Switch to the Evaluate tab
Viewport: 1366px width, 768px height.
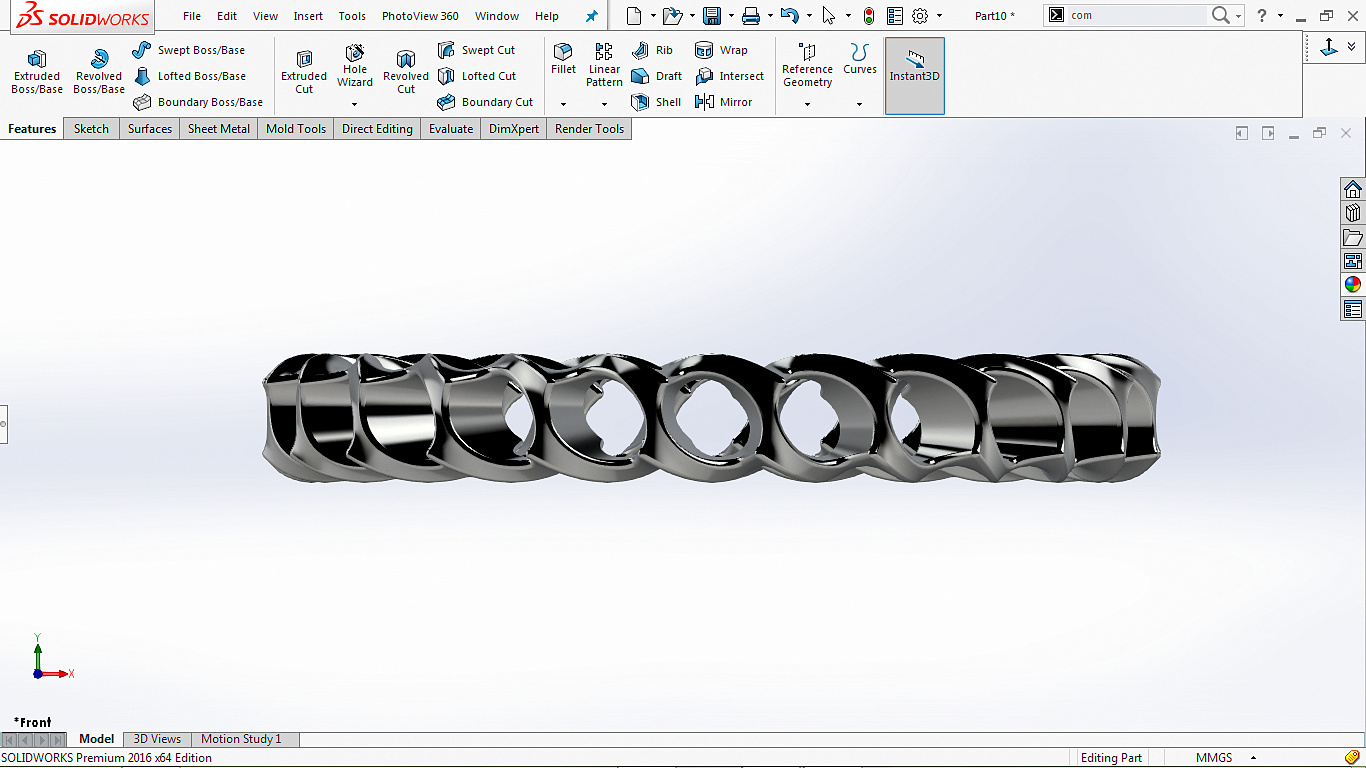click(451, 129)
